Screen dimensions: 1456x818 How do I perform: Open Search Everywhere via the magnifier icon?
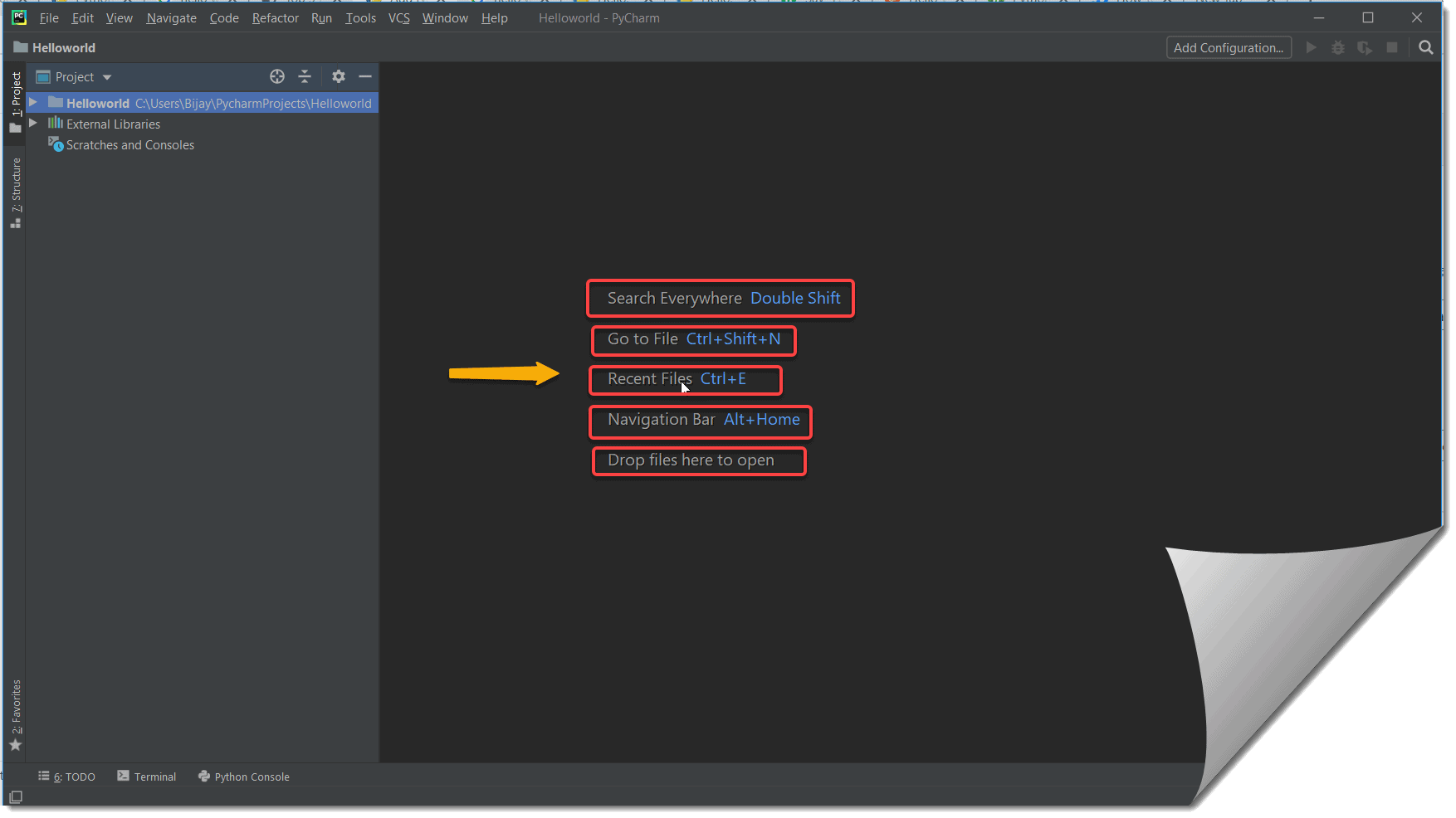tap(1426, 47)
